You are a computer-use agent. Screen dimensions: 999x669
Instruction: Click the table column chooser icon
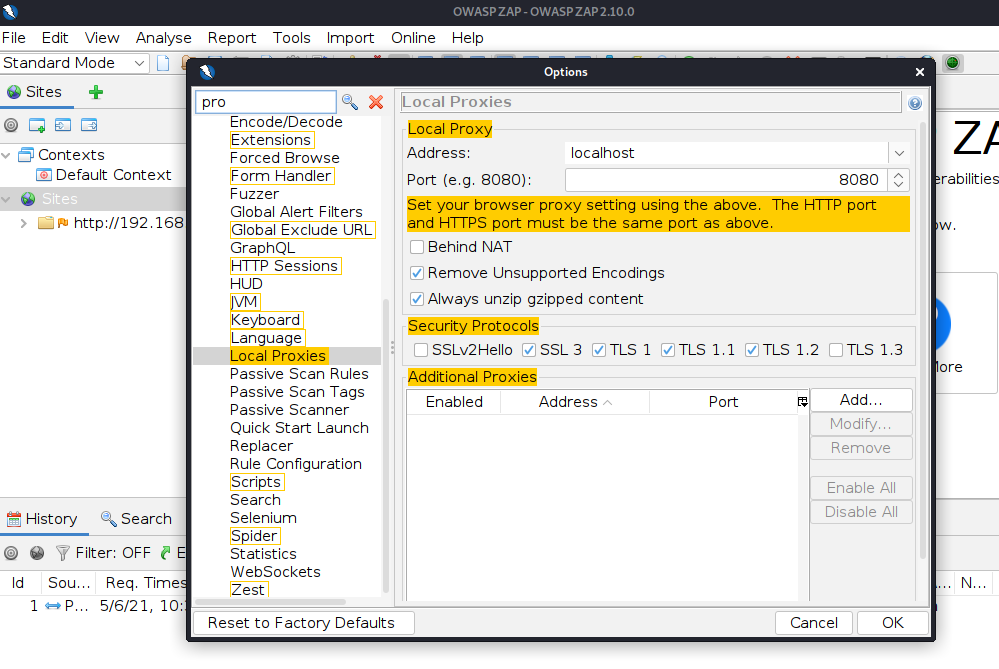point(803,401)
